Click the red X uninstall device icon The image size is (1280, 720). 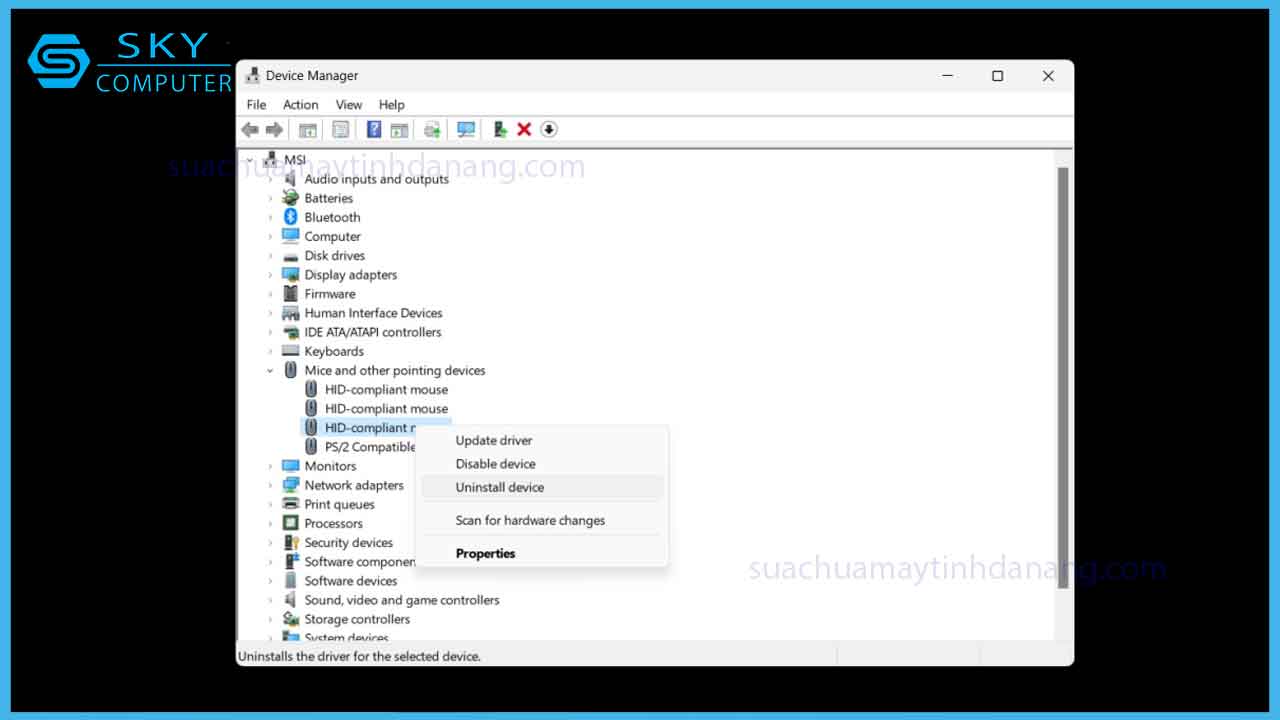[x=524, y=130]
